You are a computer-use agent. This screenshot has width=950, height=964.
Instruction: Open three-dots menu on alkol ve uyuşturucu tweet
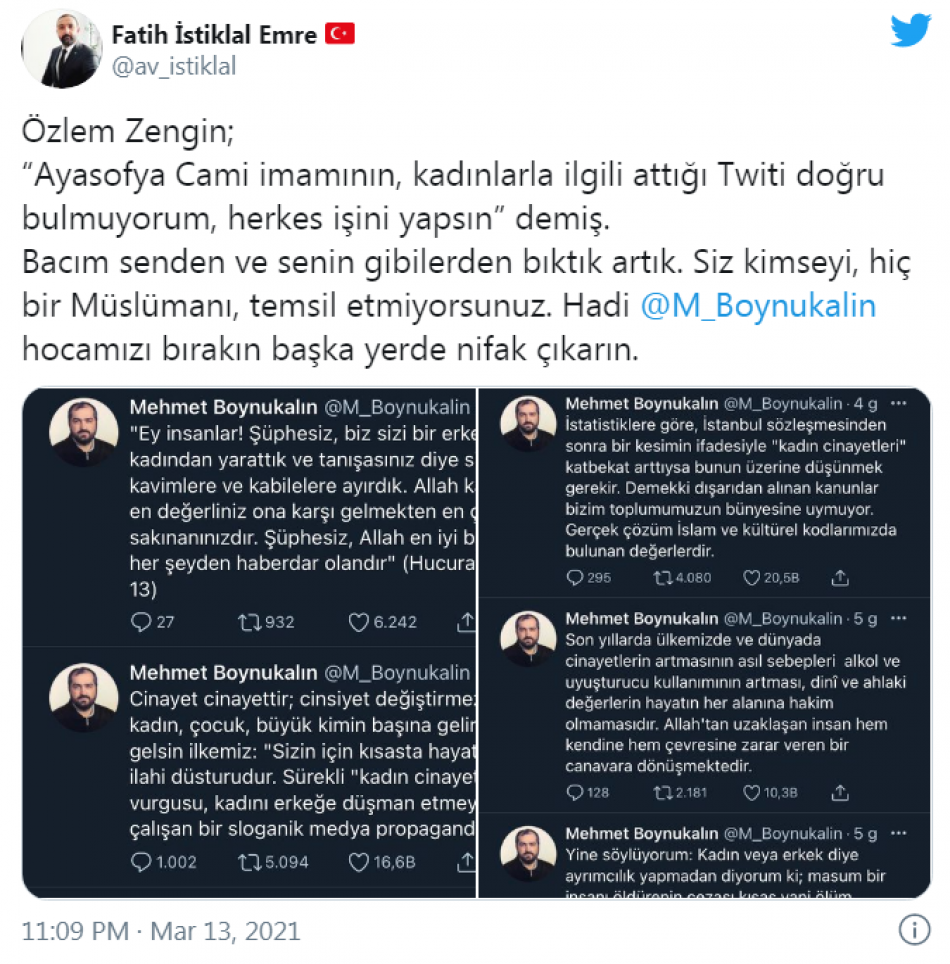pos(898,618)
